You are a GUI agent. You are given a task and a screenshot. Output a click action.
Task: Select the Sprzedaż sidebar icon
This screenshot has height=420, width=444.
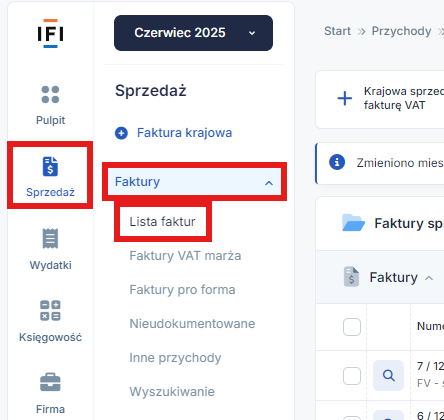50,166
